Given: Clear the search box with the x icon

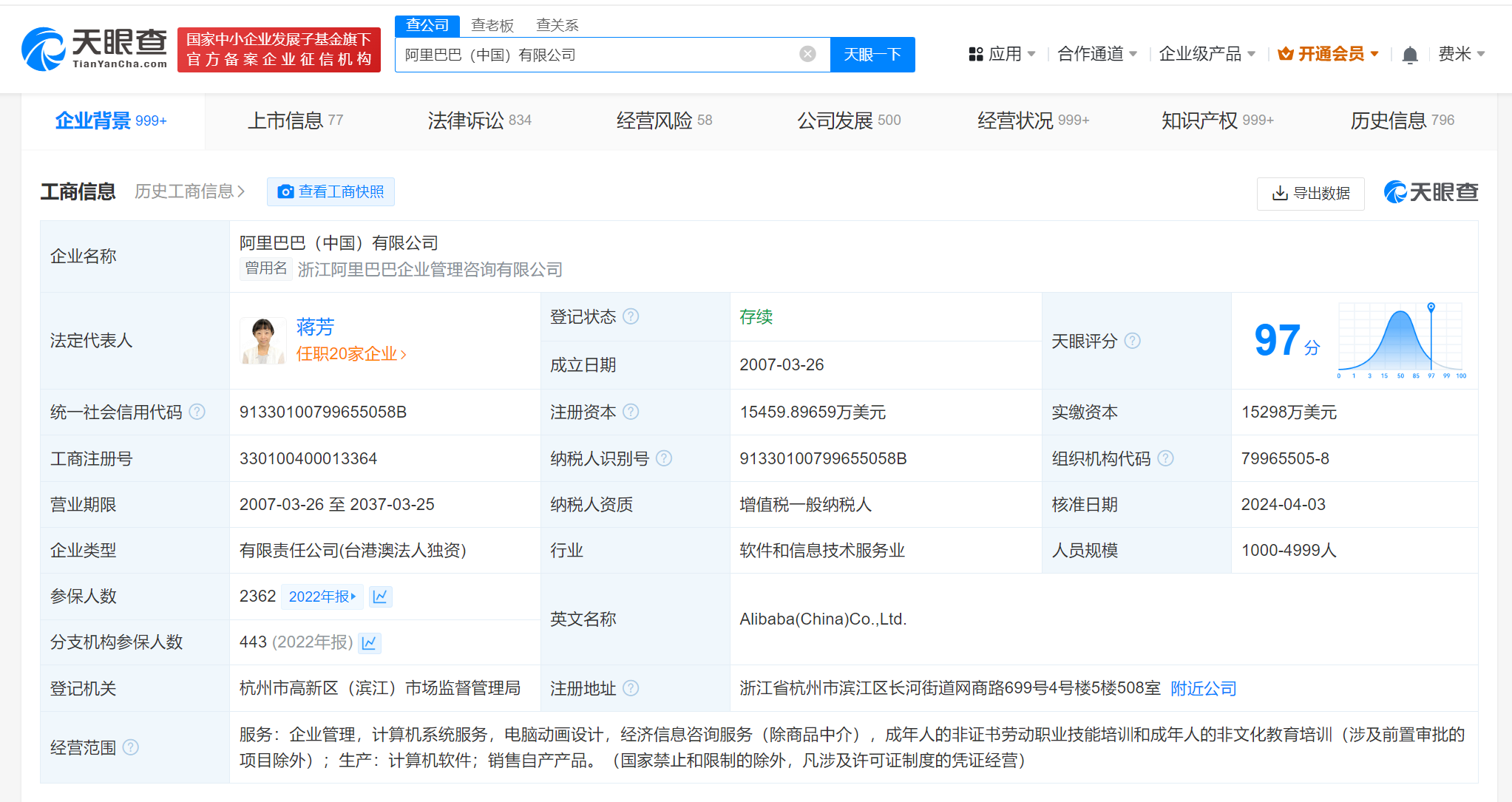Looking at the screenshot, I should 807,53.
